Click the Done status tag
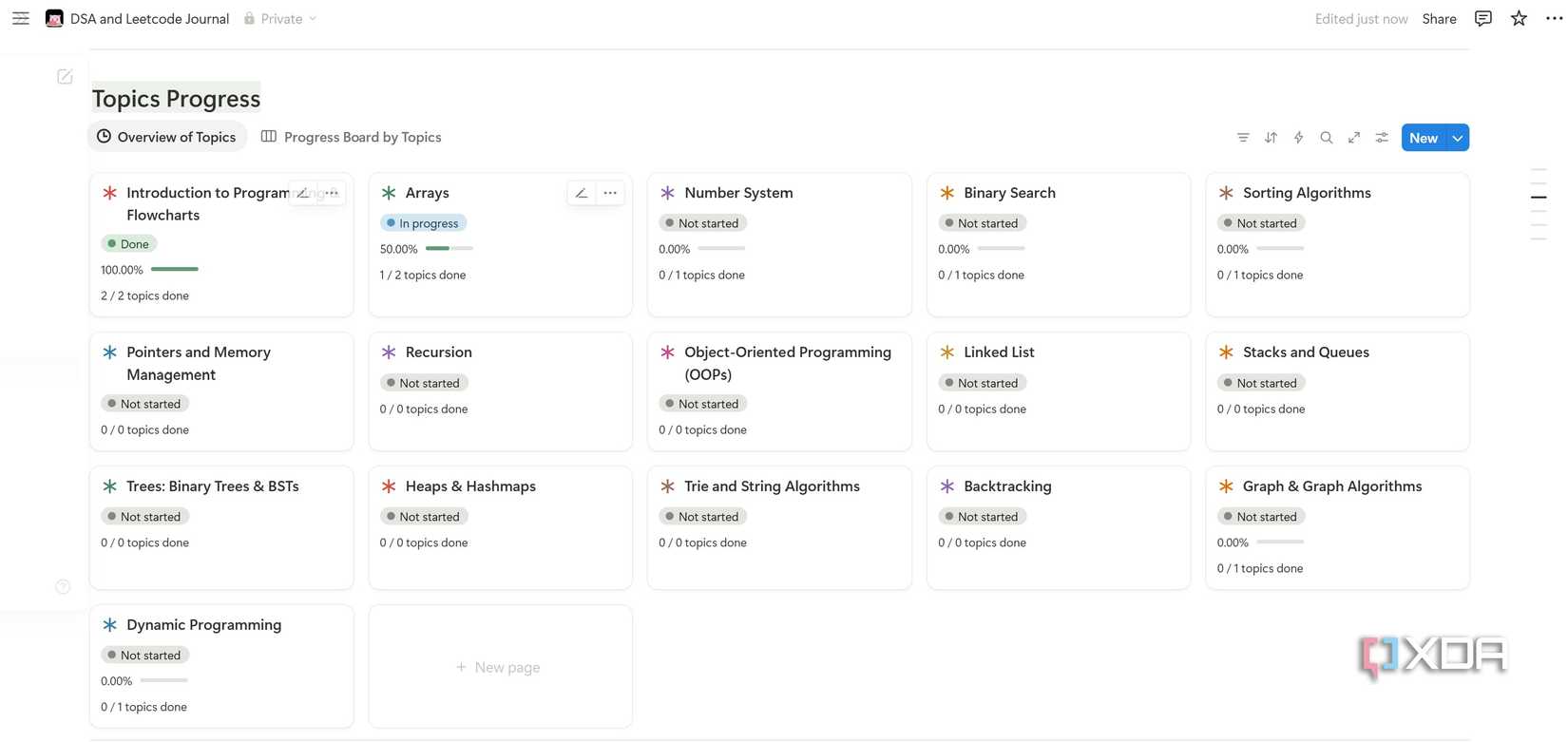1568x742 pixels. coord(128,244)
